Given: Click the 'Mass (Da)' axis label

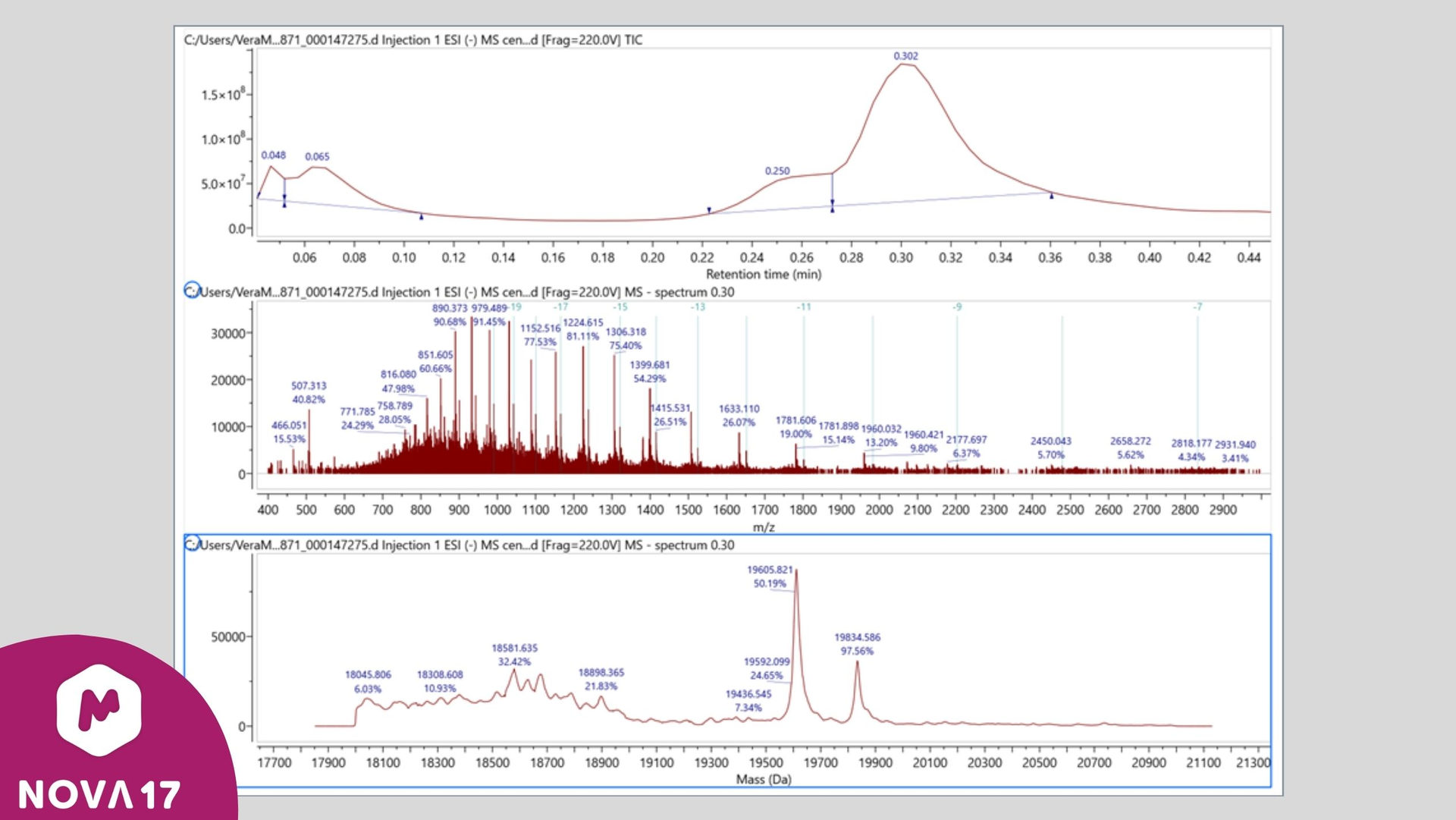Looking at the screenshot, I should point(763,779).
